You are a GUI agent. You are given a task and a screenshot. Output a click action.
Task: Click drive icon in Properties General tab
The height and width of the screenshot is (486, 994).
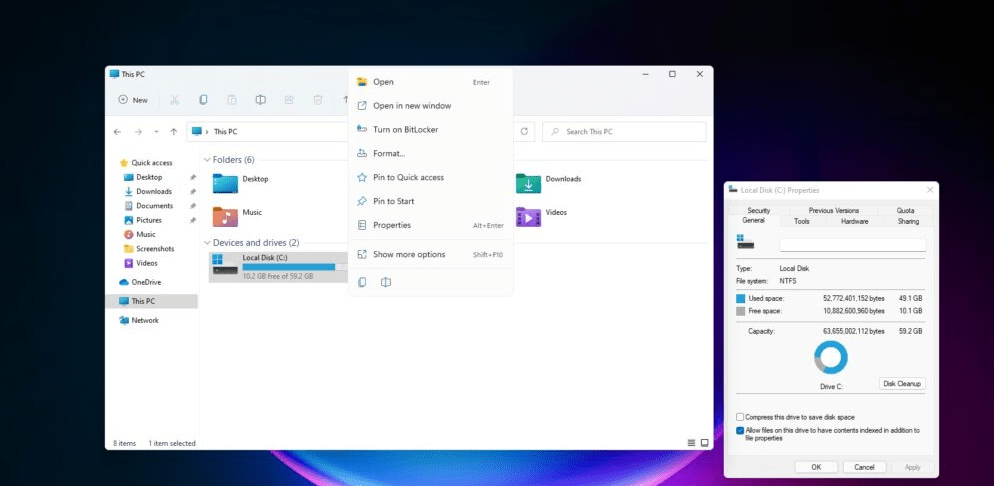tap(745, 241)
